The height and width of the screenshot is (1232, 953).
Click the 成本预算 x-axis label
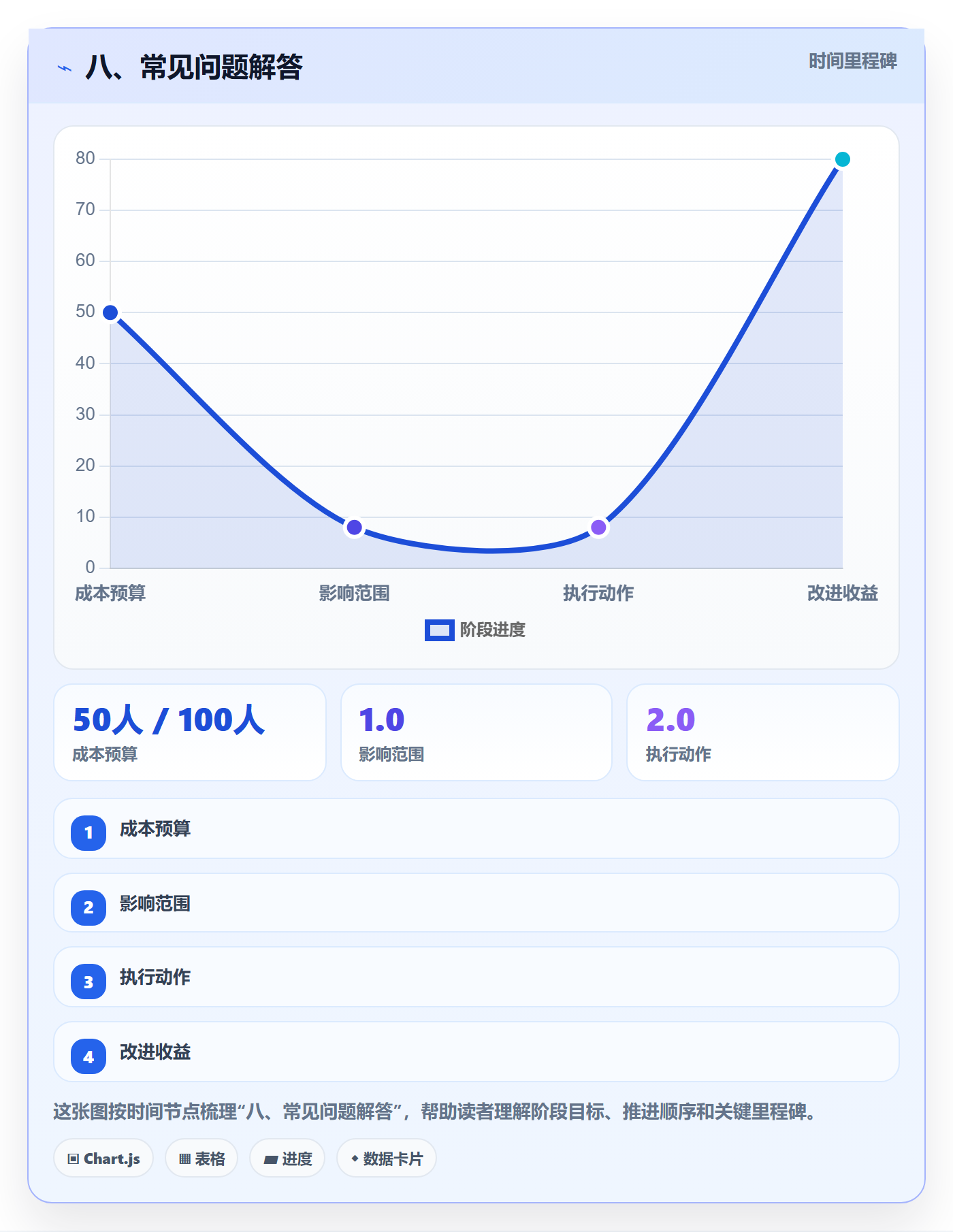110,594
